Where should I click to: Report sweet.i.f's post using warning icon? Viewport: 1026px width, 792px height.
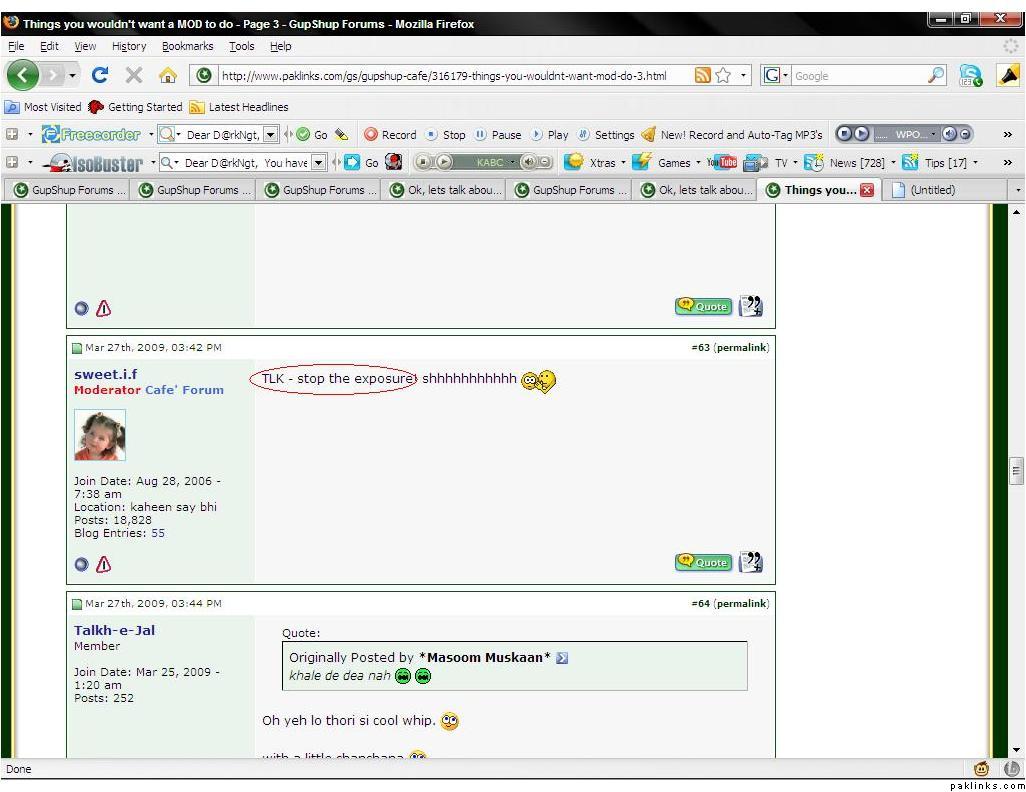[103, 565]
